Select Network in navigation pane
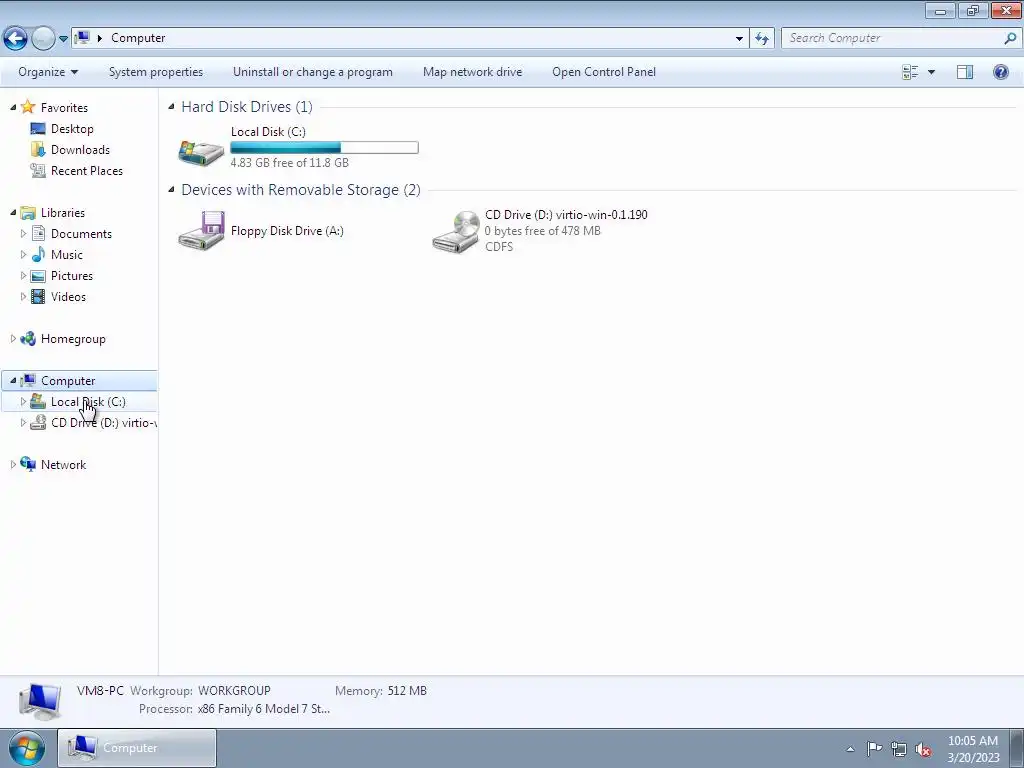 click(63, 465)
